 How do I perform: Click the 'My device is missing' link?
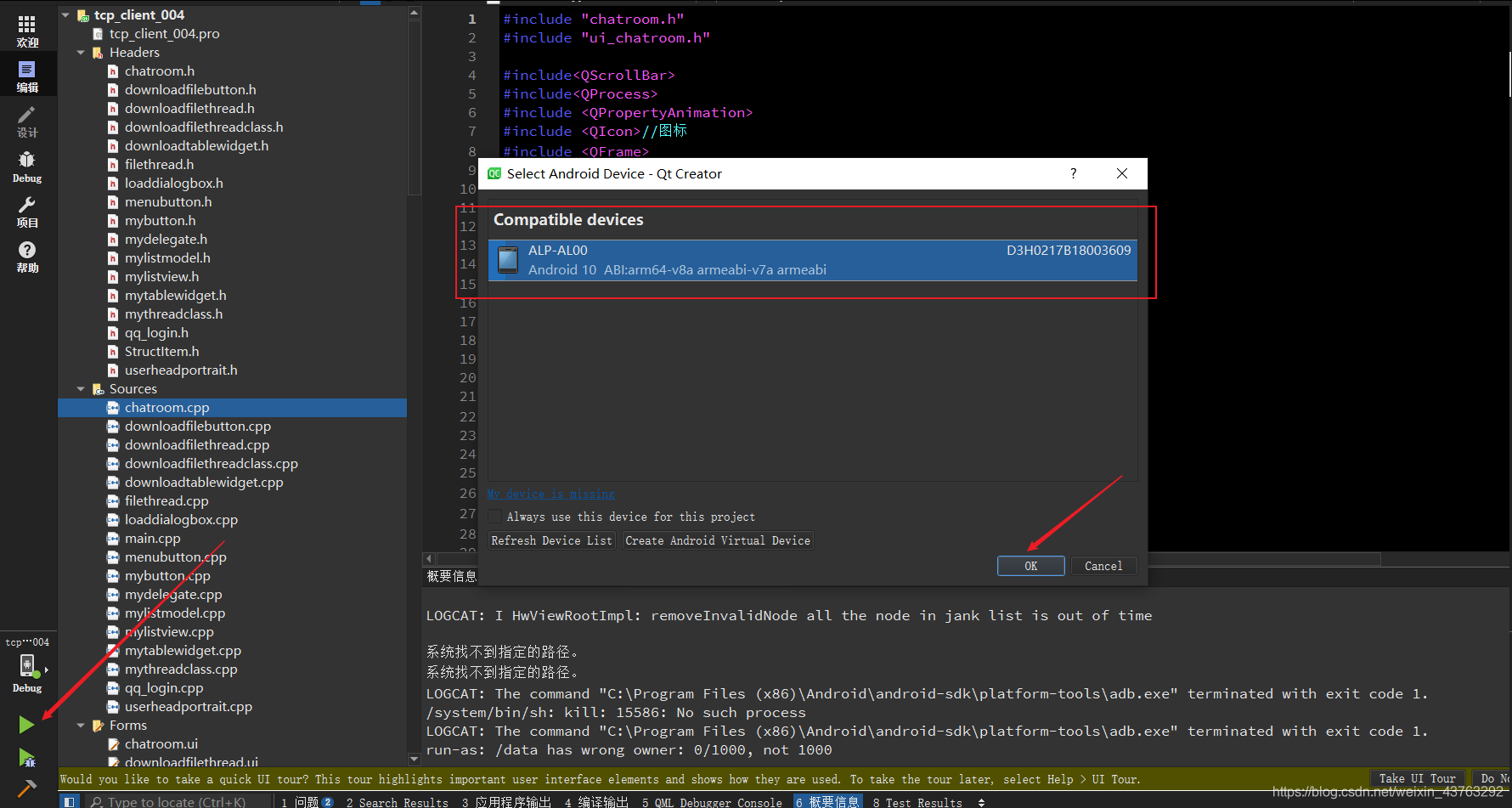coord(550,494)
